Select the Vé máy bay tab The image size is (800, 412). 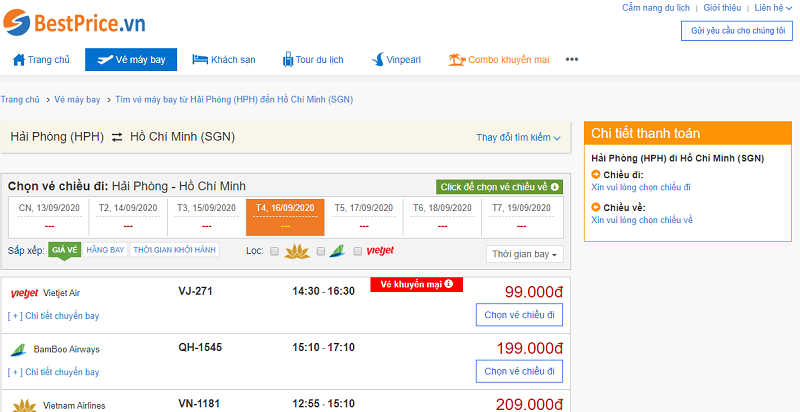click(x=131, y=60)
